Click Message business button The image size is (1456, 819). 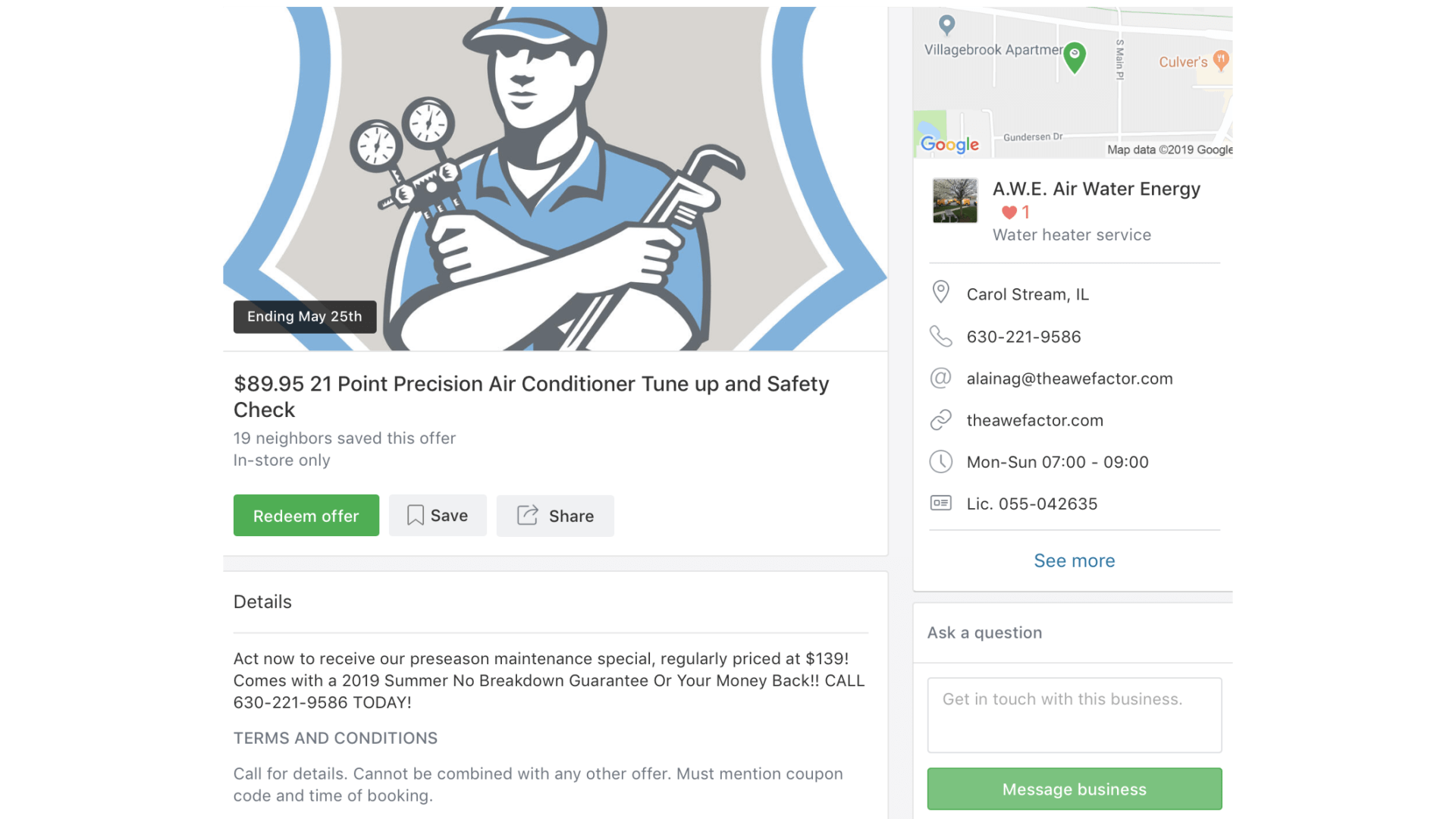[1074, 789]
